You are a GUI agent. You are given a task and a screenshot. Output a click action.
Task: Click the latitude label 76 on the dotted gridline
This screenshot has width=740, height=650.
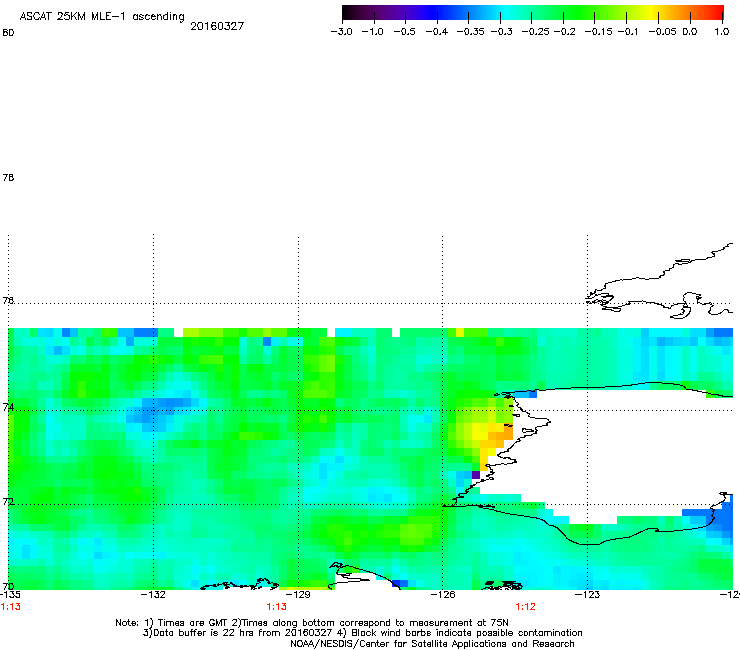[x=8, y=301]
